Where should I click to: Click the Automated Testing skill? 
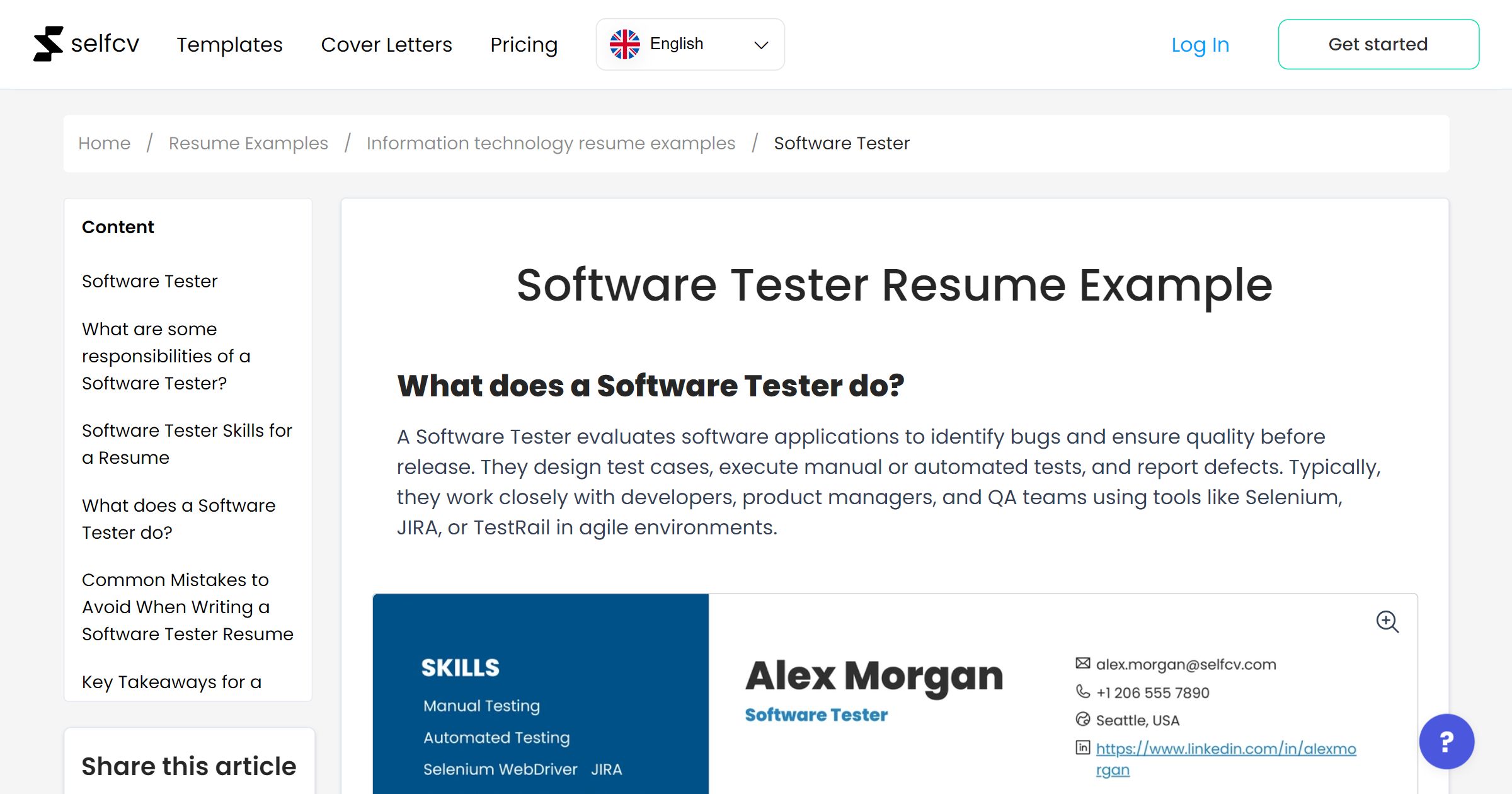tap(496, 737)
